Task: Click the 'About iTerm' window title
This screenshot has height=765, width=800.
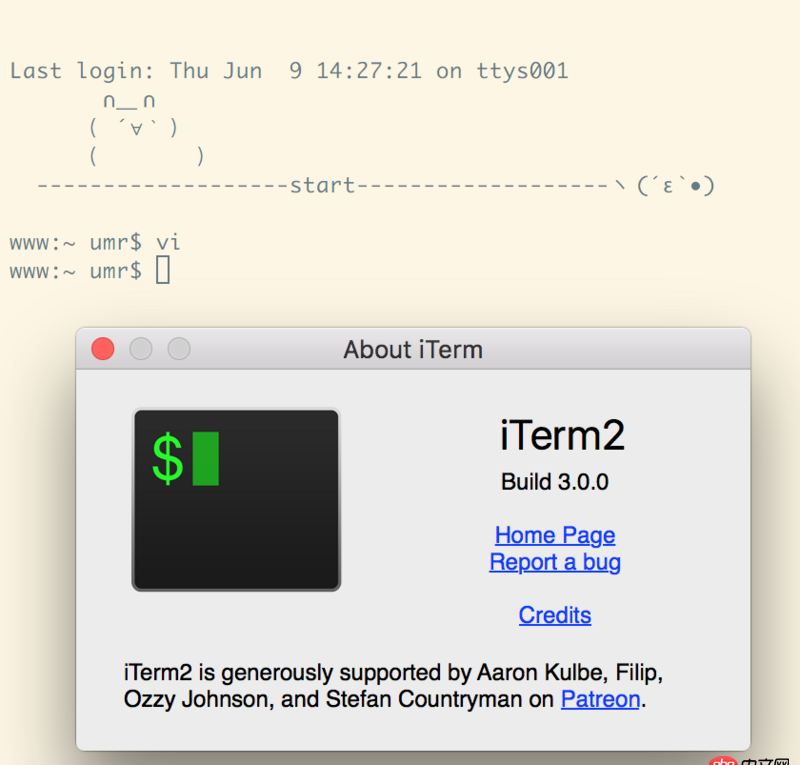Action: point(413,350)
